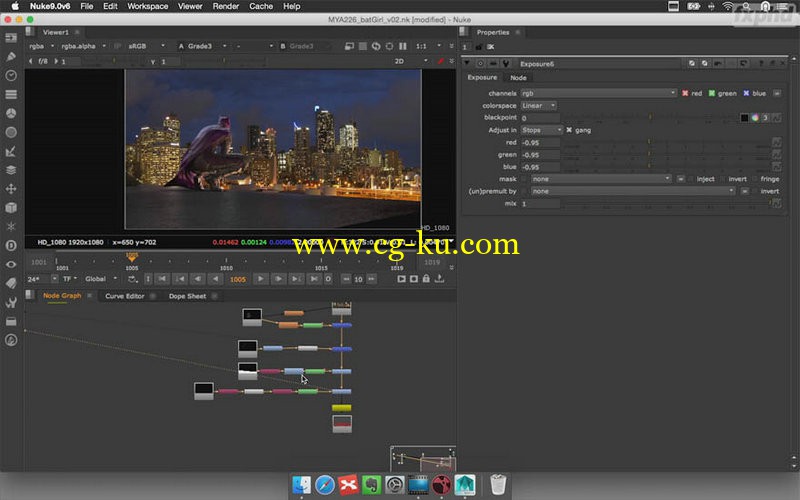Enable the fringe checkbox
This screenshot has height=500, width=800.
tap(755, 179)
